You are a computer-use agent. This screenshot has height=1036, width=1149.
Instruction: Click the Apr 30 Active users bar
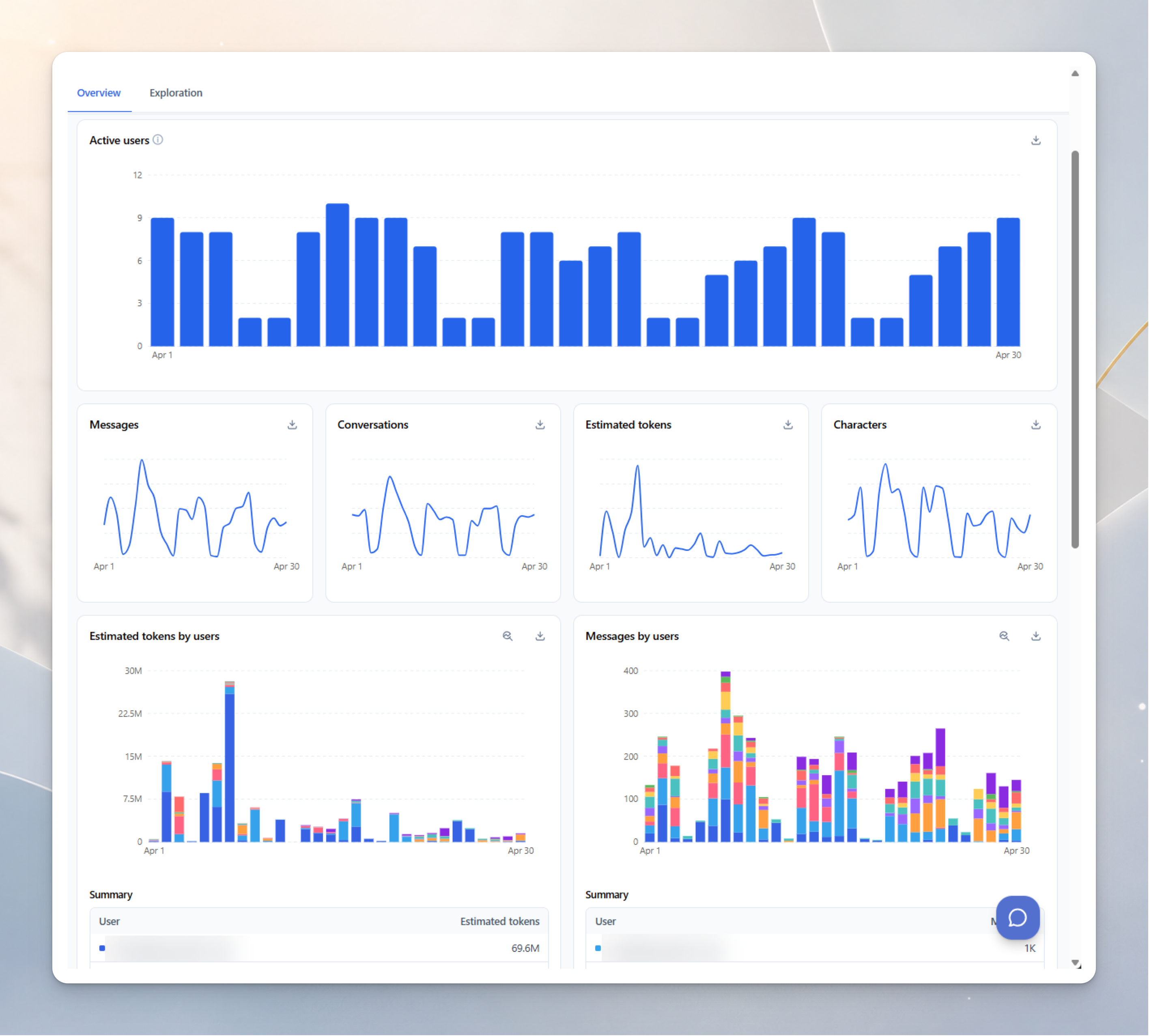point(1008,282)
